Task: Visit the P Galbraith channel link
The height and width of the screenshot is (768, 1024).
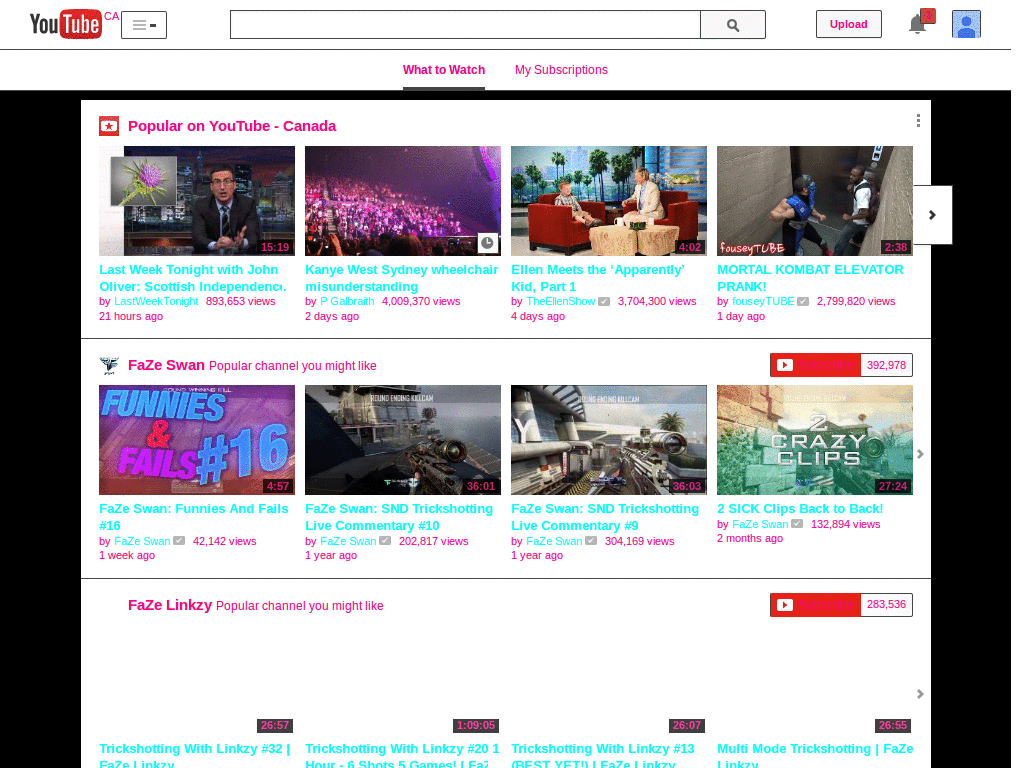Action: click(347, 301)
